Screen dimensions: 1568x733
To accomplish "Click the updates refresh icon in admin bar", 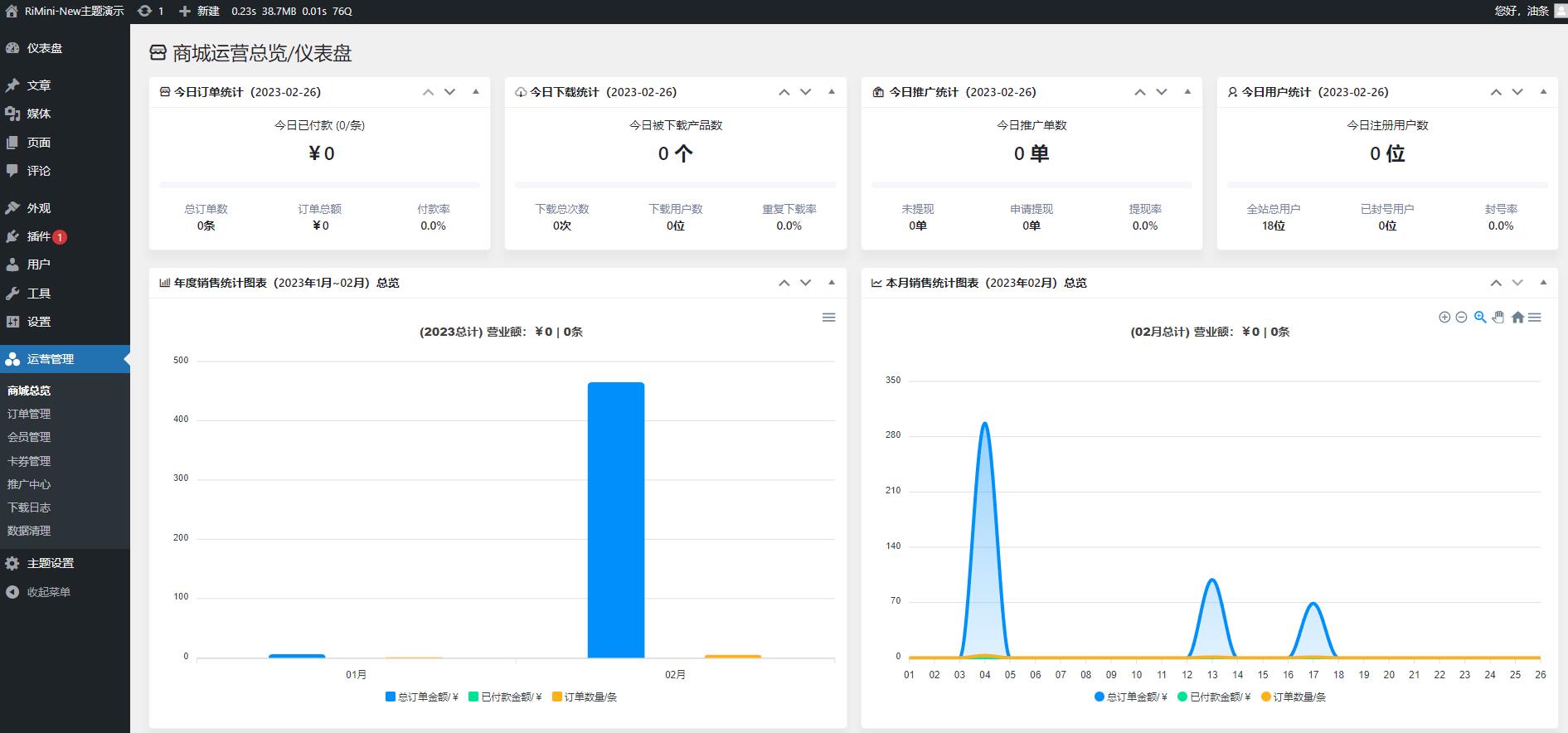I will click(x=145, y=11).
